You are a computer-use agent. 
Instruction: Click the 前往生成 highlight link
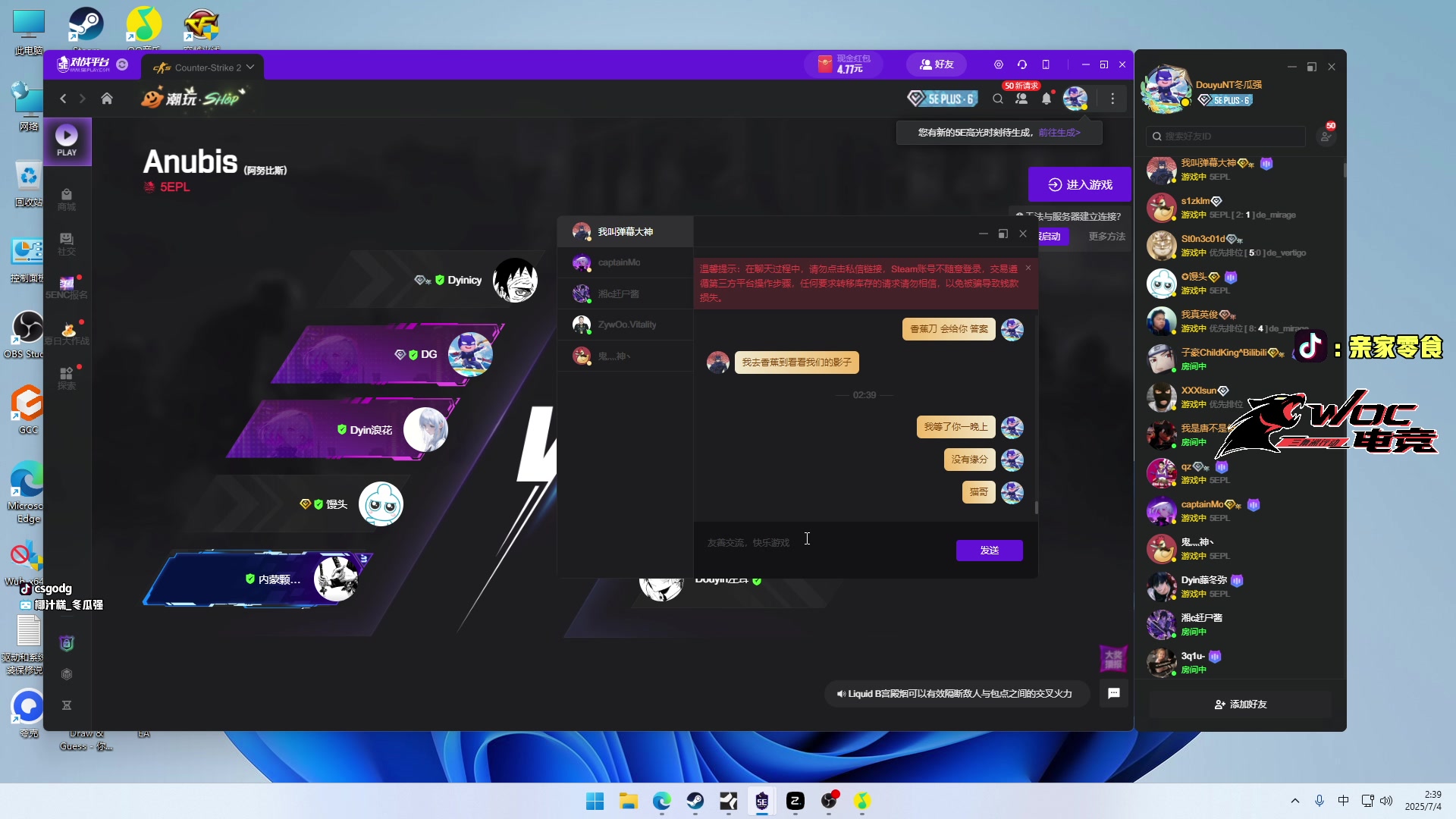1059,133
